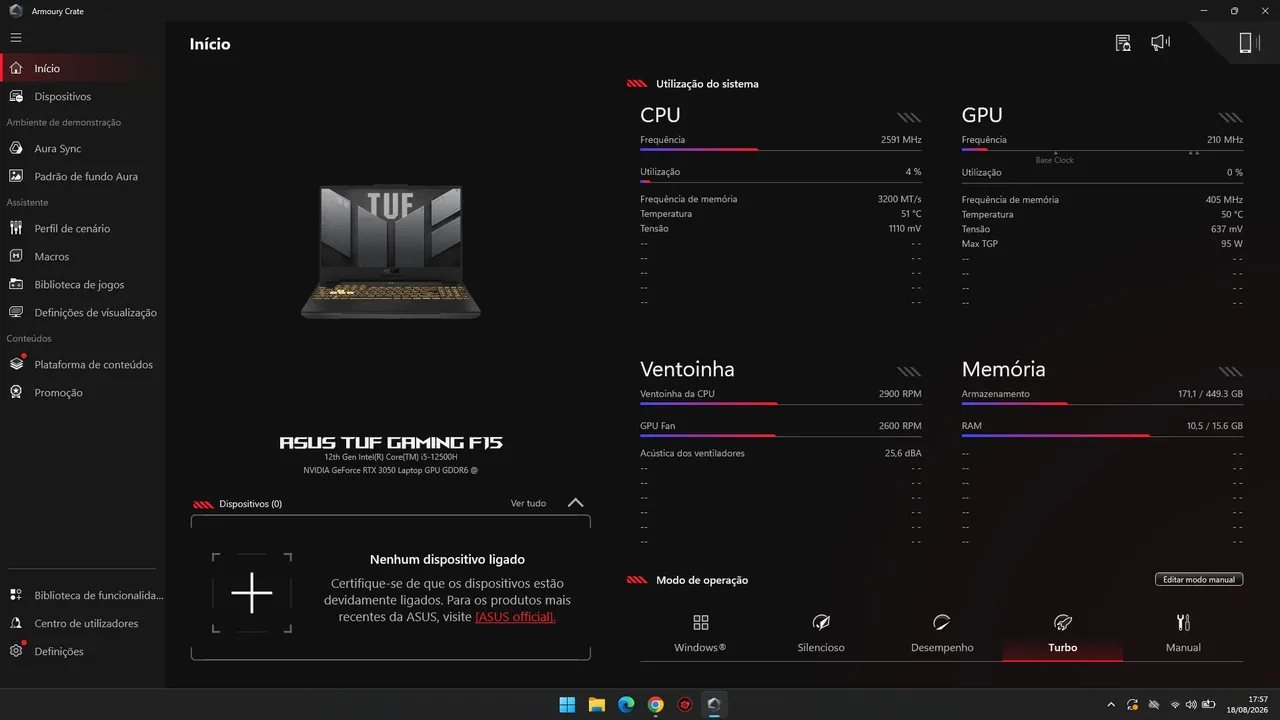Click the GPU Fan value 2600 RPM
The image size is (1280, 720).
[x=901, y=426]
